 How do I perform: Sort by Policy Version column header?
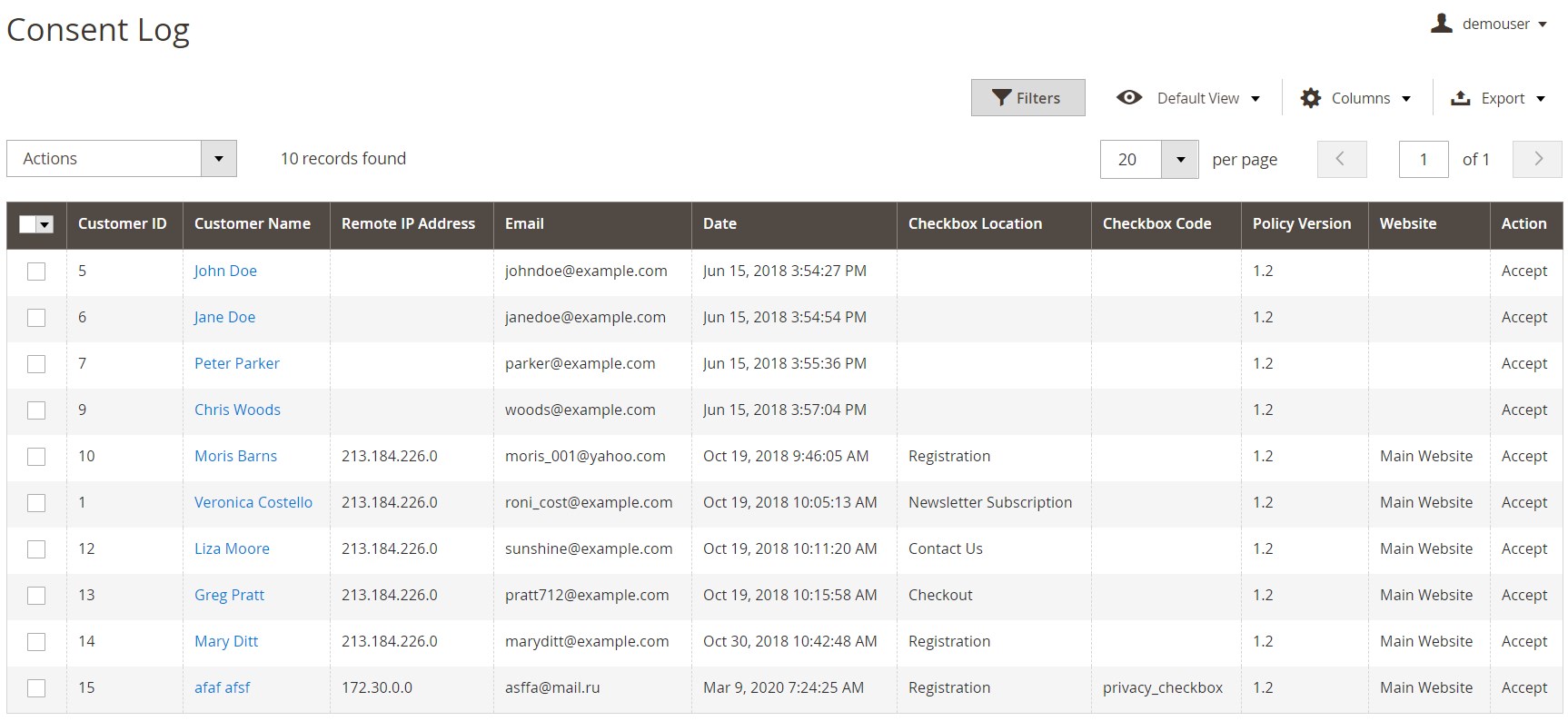coord(1305,224)
